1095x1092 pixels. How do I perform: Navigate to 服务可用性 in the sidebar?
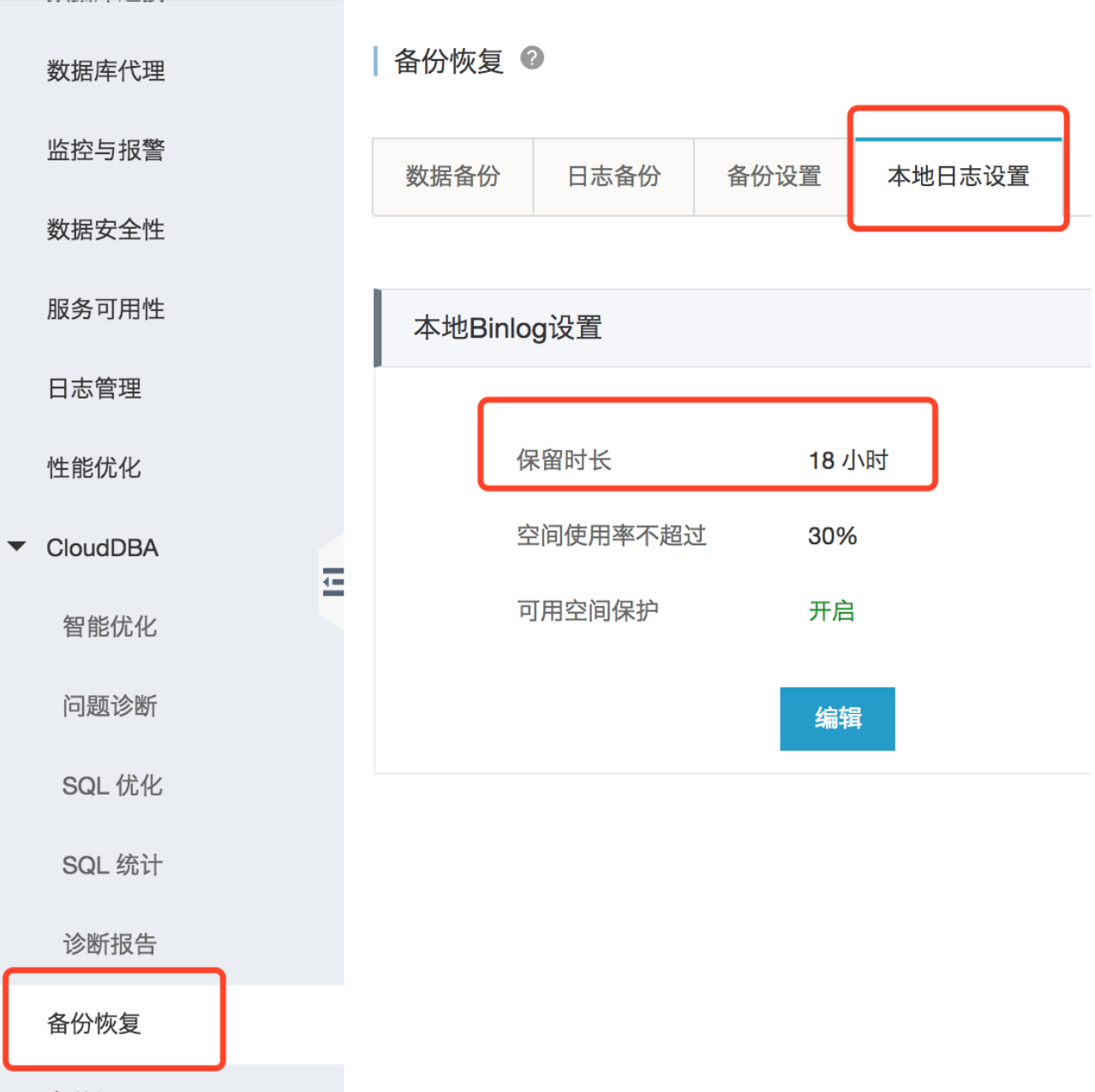[106, 309]
